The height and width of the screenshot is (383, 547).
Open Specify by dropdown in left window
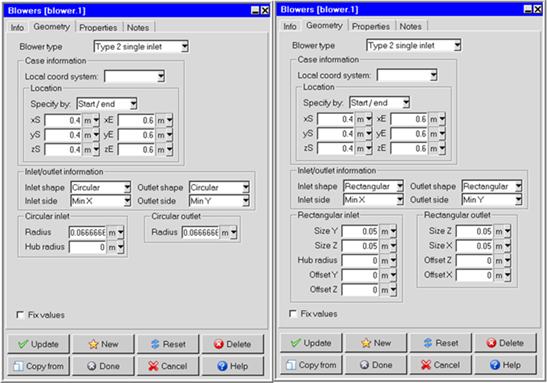[x=107, y=104]
